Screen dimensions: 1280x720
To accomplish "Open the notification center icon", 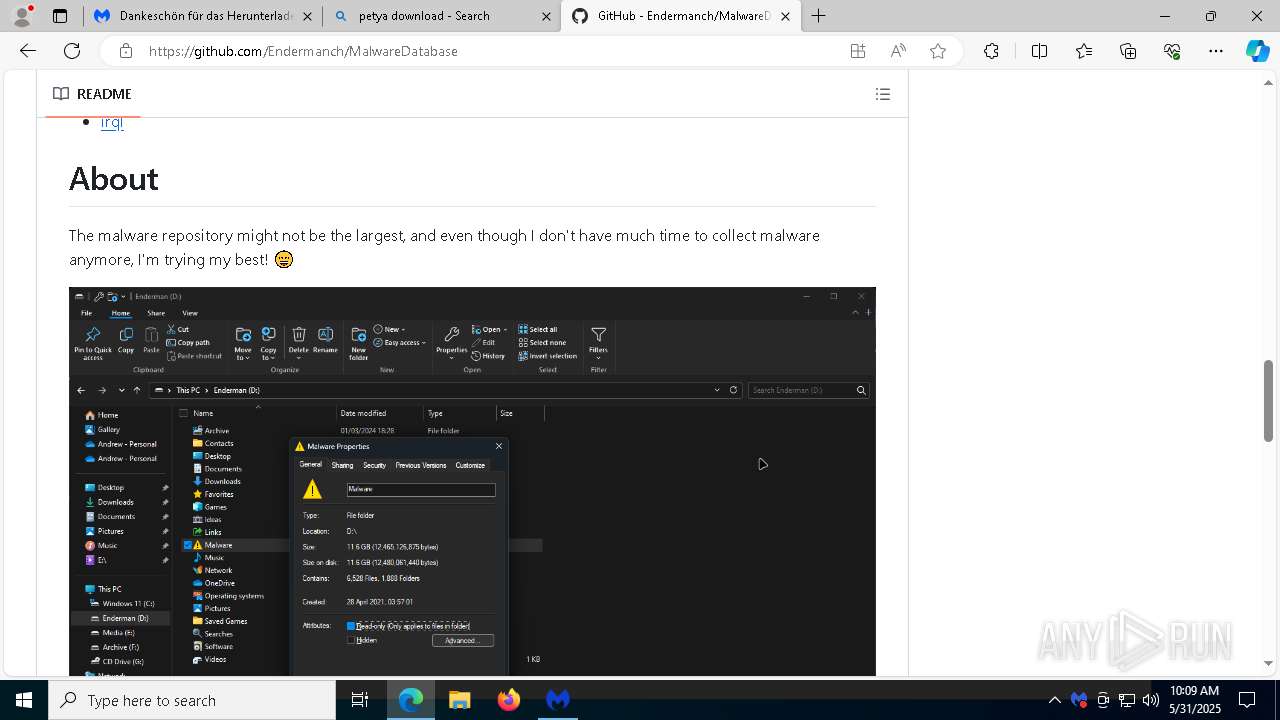I will pos(1247,700).
